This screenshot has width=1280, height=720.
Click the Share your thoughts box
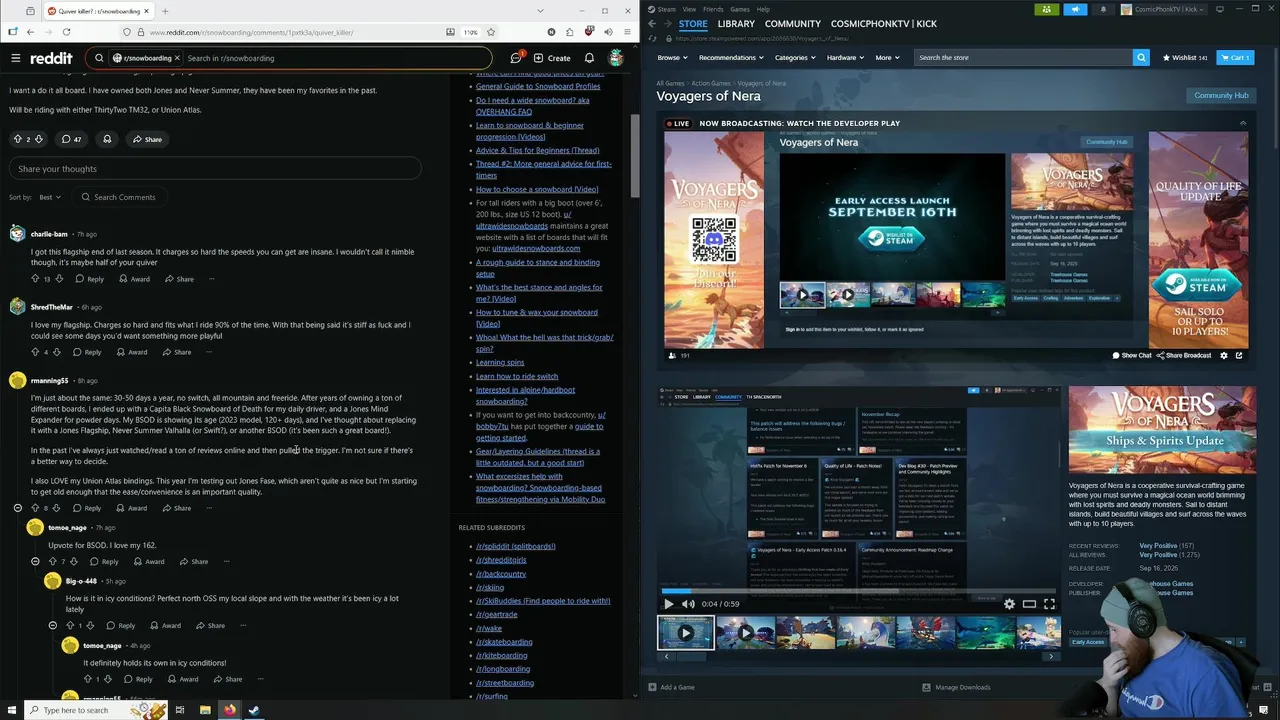[x=215, y=169]
